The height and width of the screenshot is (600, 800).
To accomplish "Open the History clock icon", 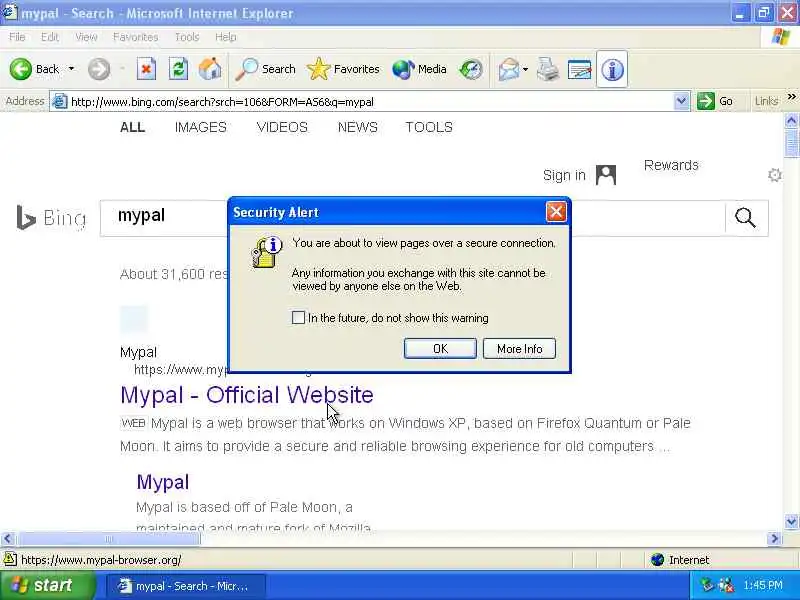I will point(470,69).
